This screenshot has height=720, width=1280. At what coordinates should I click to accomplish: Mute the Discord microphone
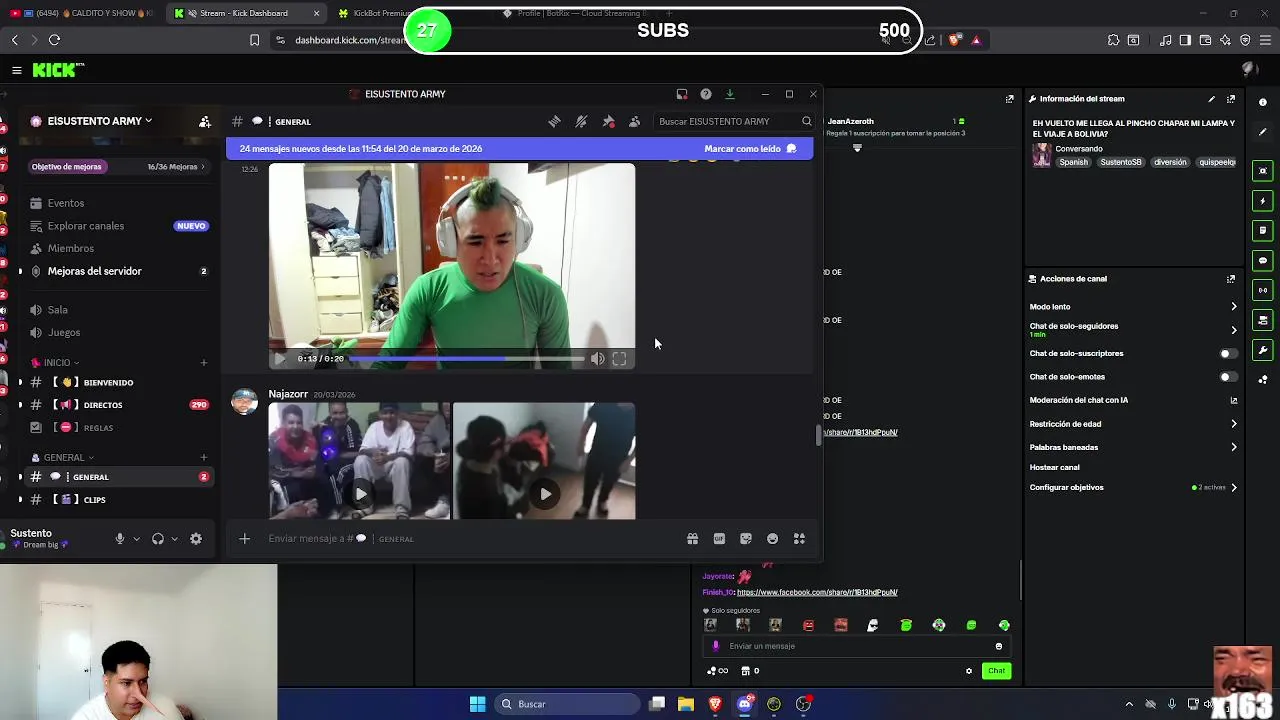point(119,538)
